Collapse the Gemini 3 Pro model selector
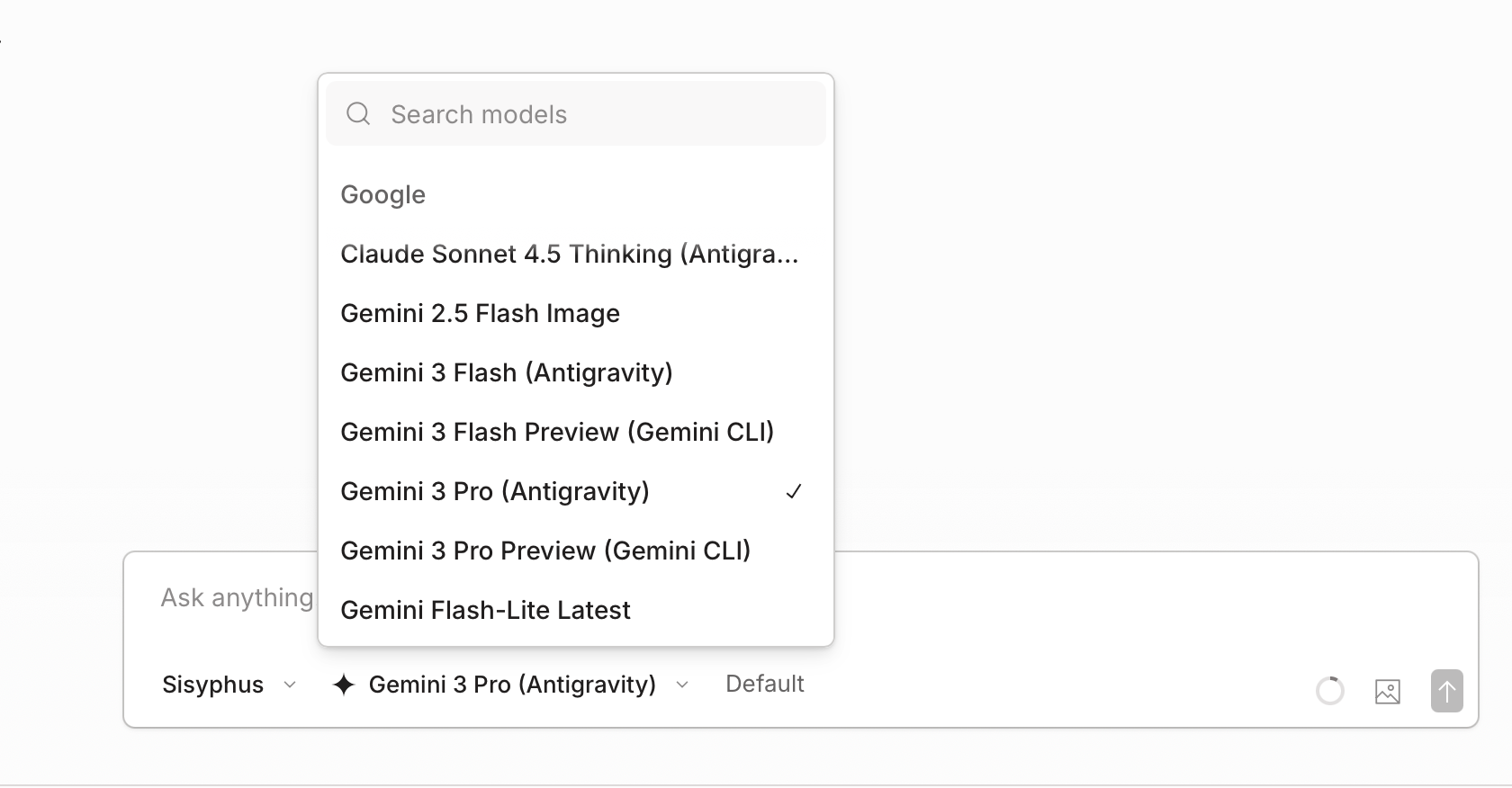The width and height of the screenshot is (1512, 788). tap(511, 685)
